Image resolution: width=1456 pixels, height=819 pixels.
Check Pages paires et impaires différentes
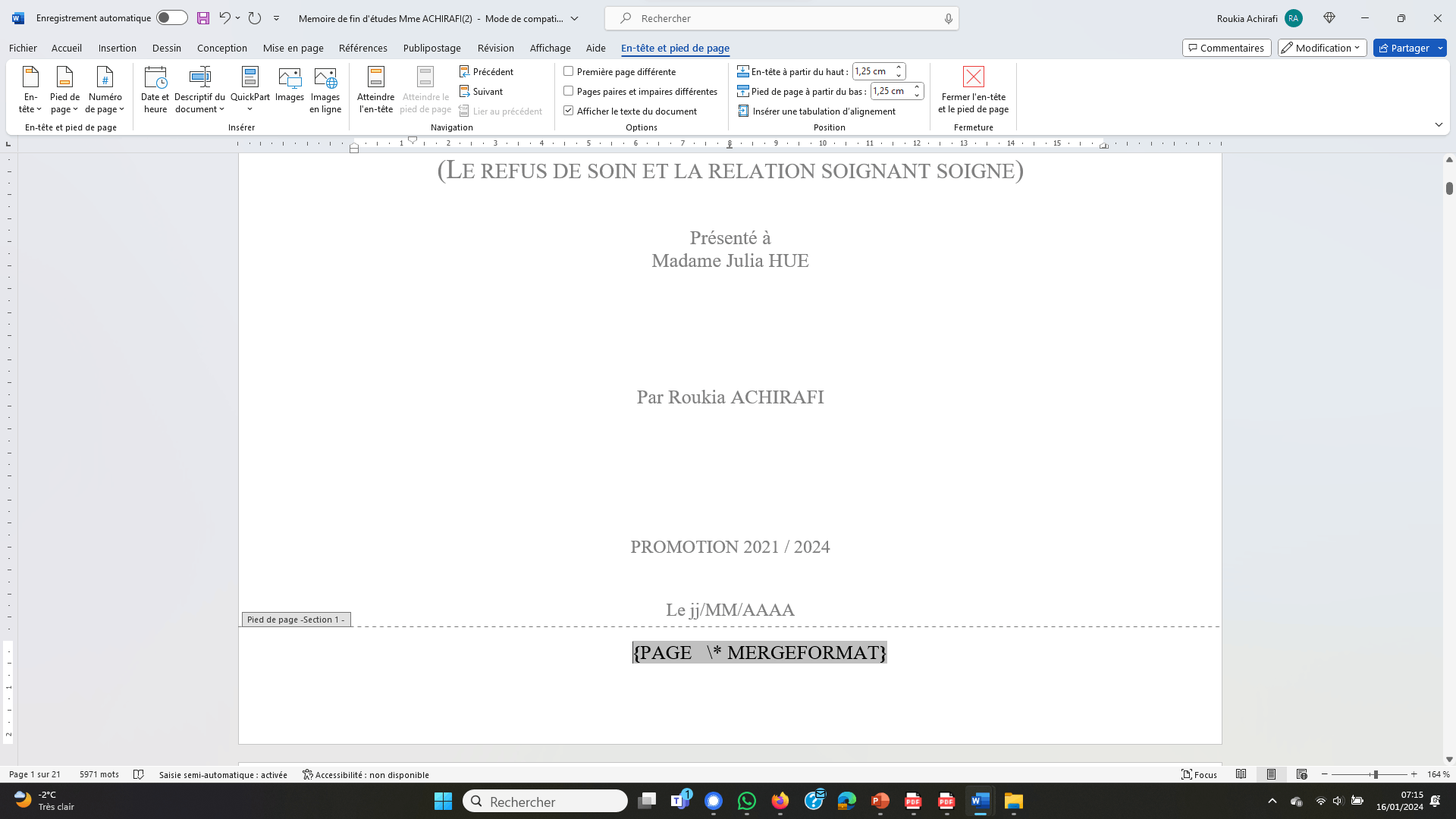tap(568, 91)
